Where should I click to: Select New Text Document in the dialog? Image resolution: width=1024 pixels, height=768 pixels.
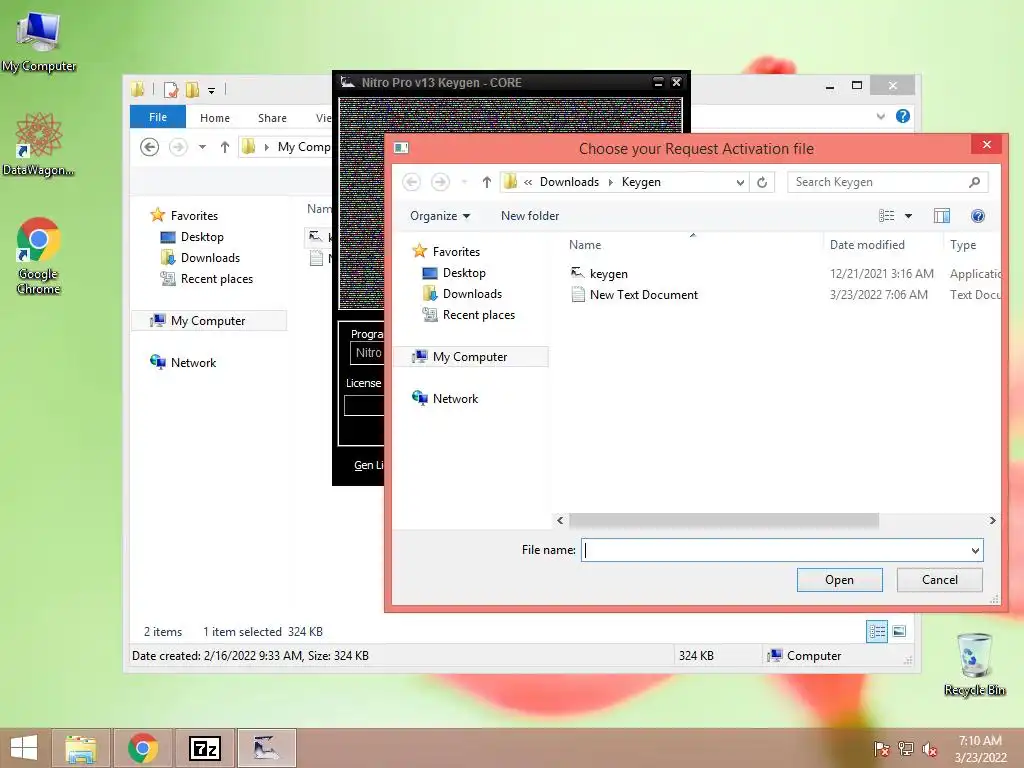pyautogui.click(x=643, y=295)
